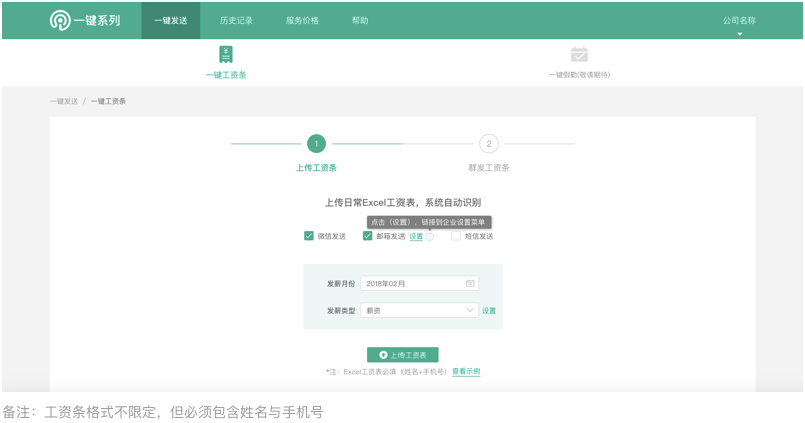805x423 pixels.
Task: Click 设置 link next to 发薪类型
Action: 489,311
